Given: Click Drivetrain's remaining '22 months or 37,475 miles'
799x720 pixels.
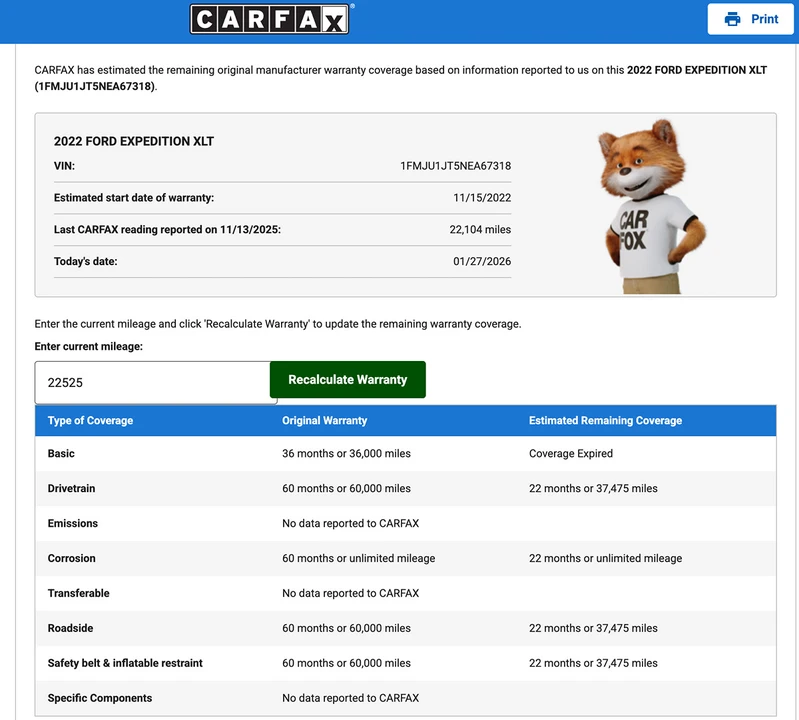Looking at the screenshot, I should point(593,488).
